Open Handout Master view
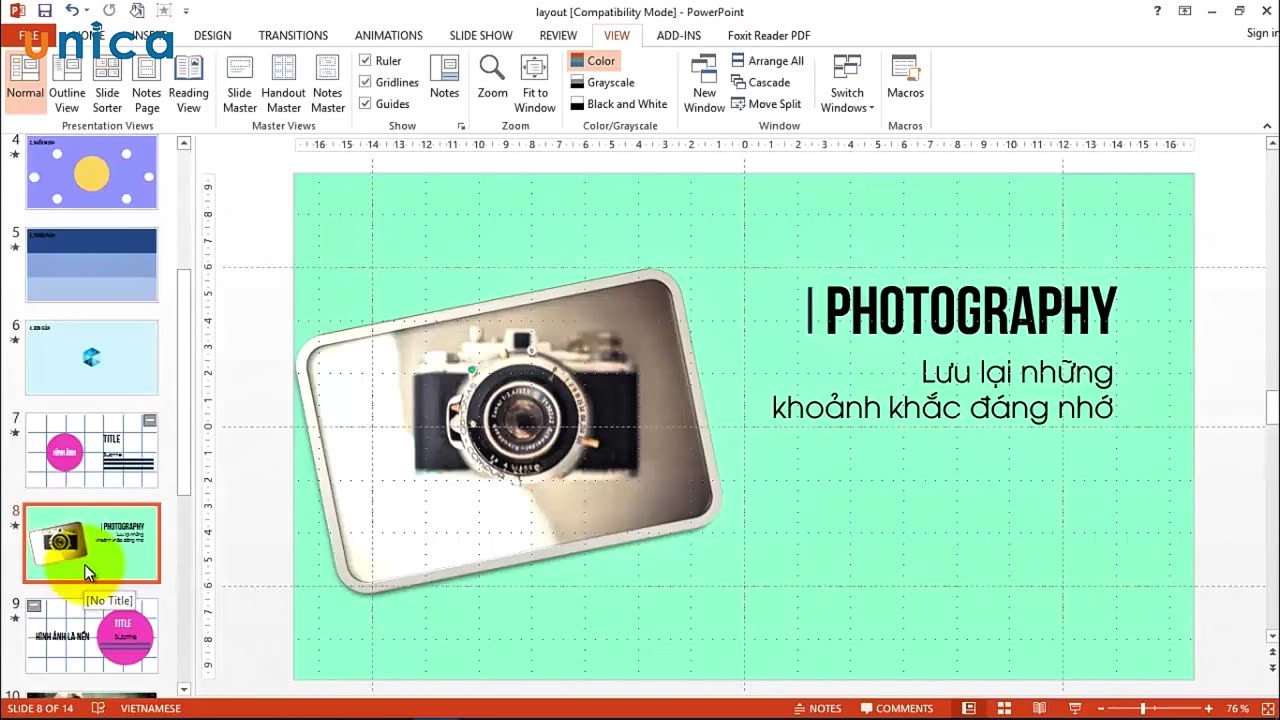 point(283,82)
